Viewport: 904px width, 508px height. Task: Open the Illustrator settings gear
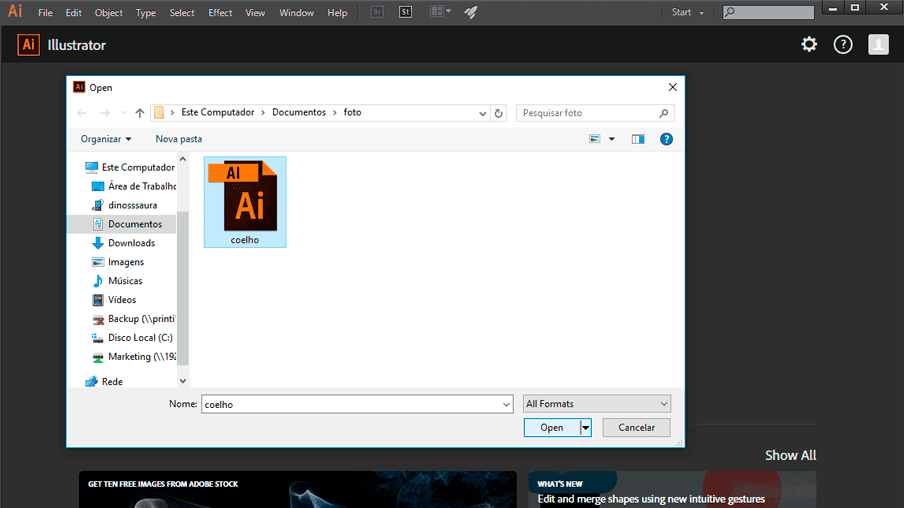(x=809, y=44)
